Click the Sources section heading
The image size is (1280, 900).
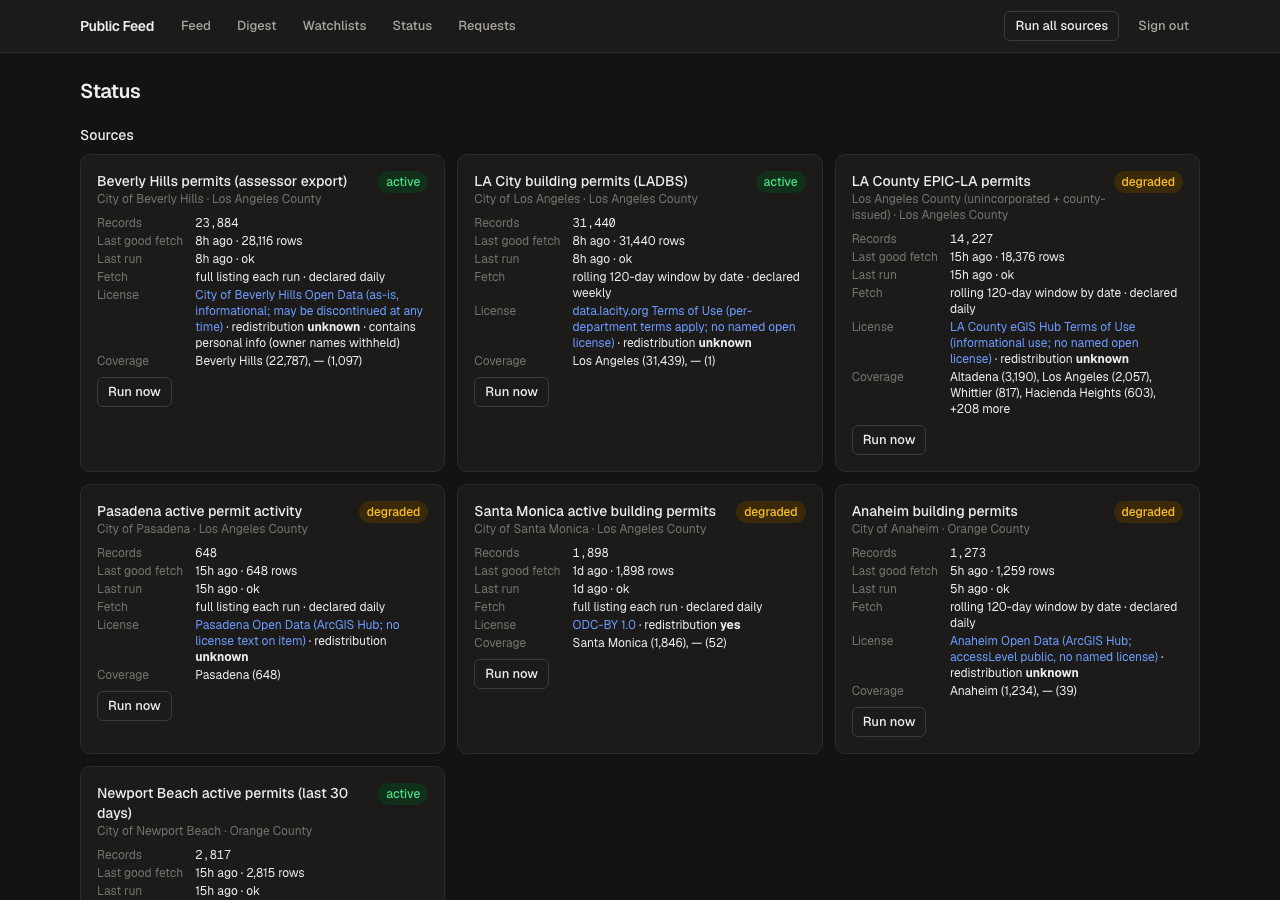(107, 135)
